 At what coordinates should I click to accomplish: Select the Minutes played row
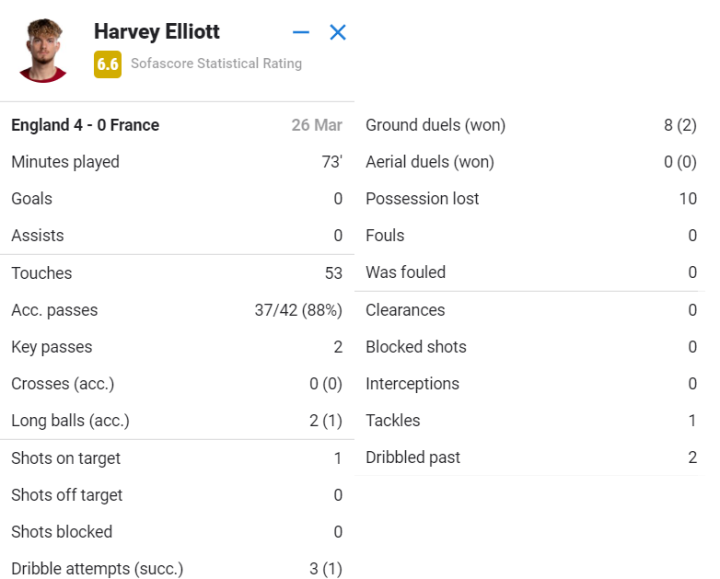(x=176, y=162)
